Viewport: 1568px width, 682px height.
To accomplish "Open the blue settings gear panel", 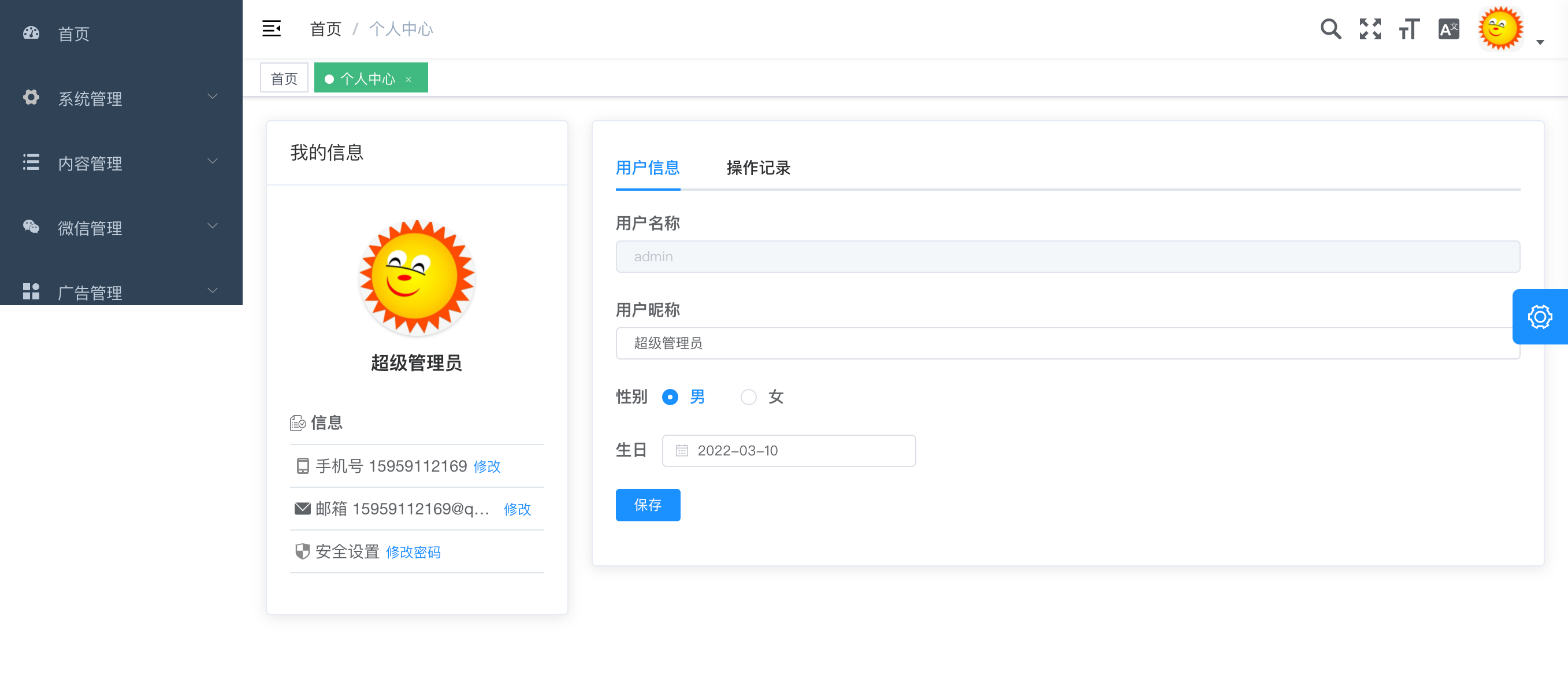I will [1539, 317].
